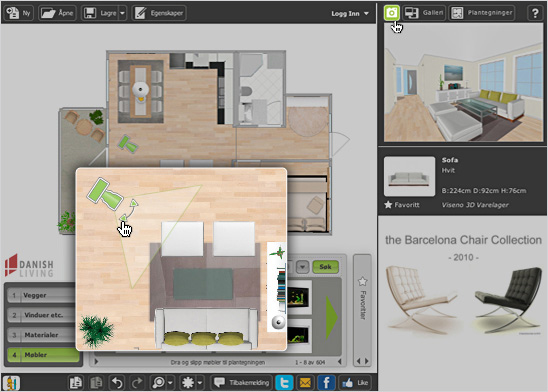This screenshot has width=548, height=392.
Task: Expand the Lagre dropdown arrow
Action: tap(122, 13)
